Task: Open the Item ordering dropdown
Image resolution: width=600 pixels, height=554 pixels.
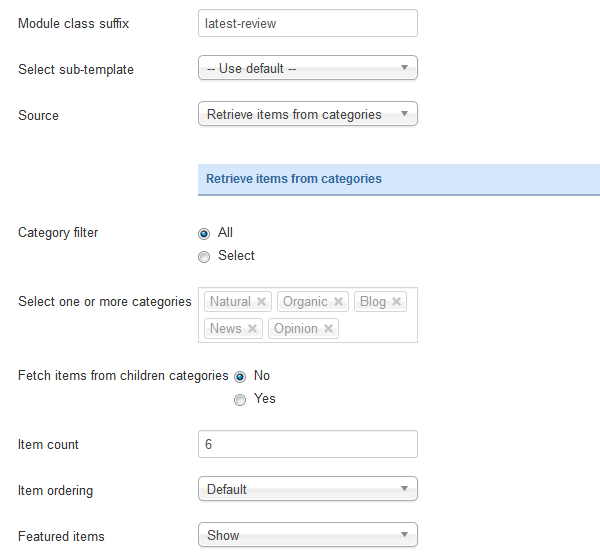Action: pos(308,489)
